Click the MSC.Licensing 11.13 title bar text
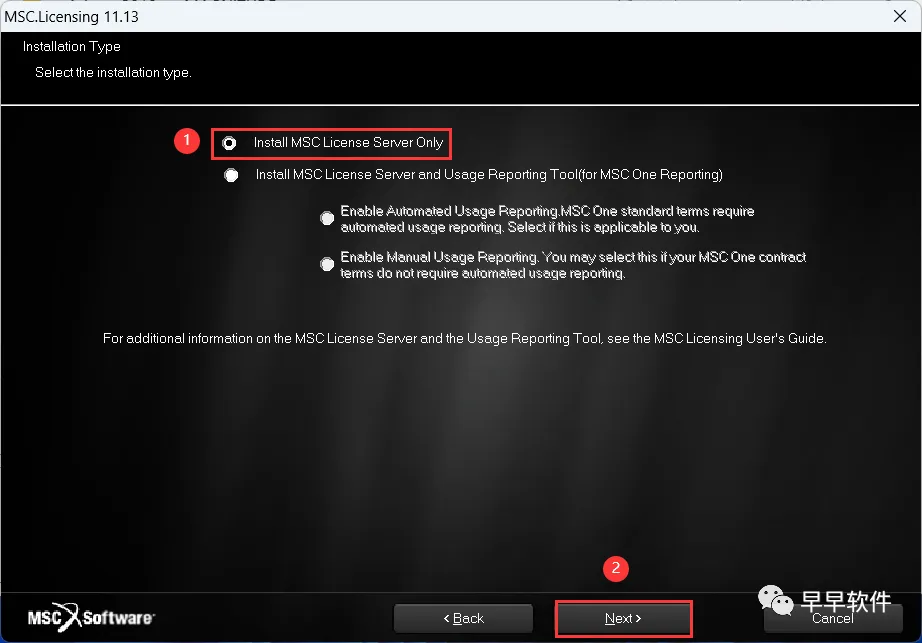The height and width of the screenshot is (643, 922). (72, 16)
